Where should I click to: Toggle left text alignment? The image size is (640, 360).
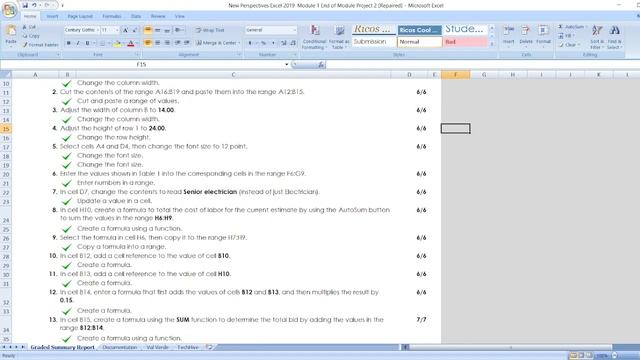tap(148, 43)
